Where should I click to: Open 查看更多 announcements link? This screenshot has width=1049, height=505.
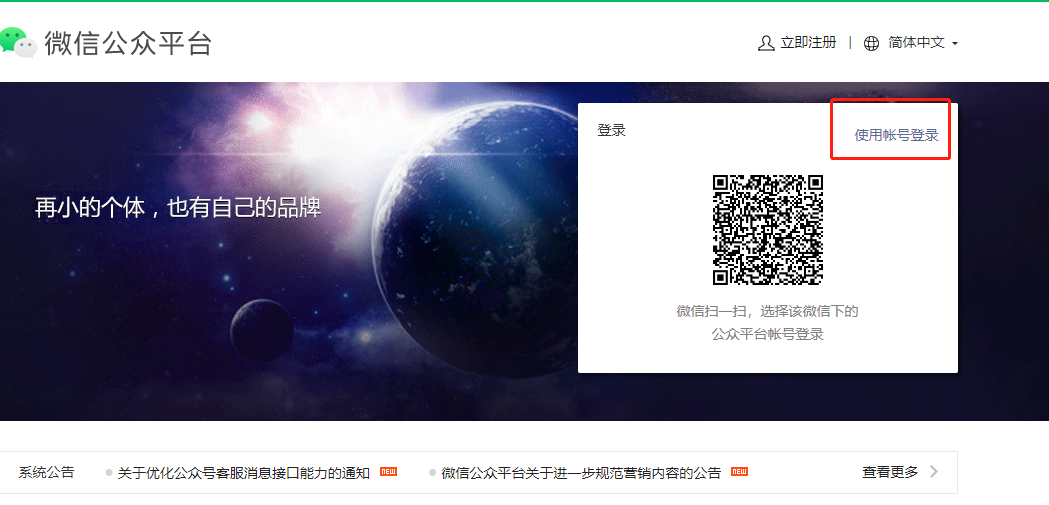click(890, 472)
